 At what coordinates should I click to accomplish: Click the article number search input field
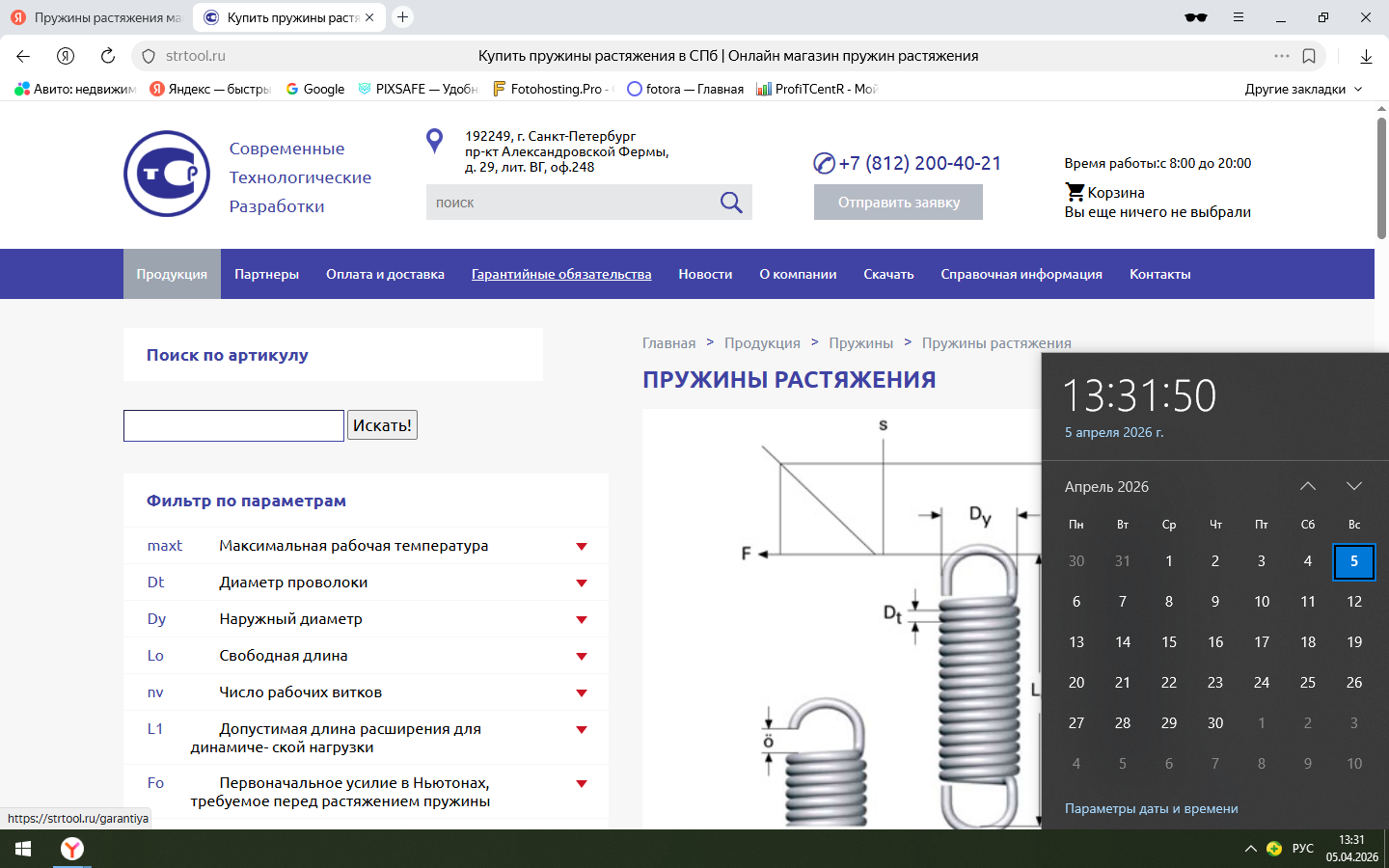click(x=233, y=425)
